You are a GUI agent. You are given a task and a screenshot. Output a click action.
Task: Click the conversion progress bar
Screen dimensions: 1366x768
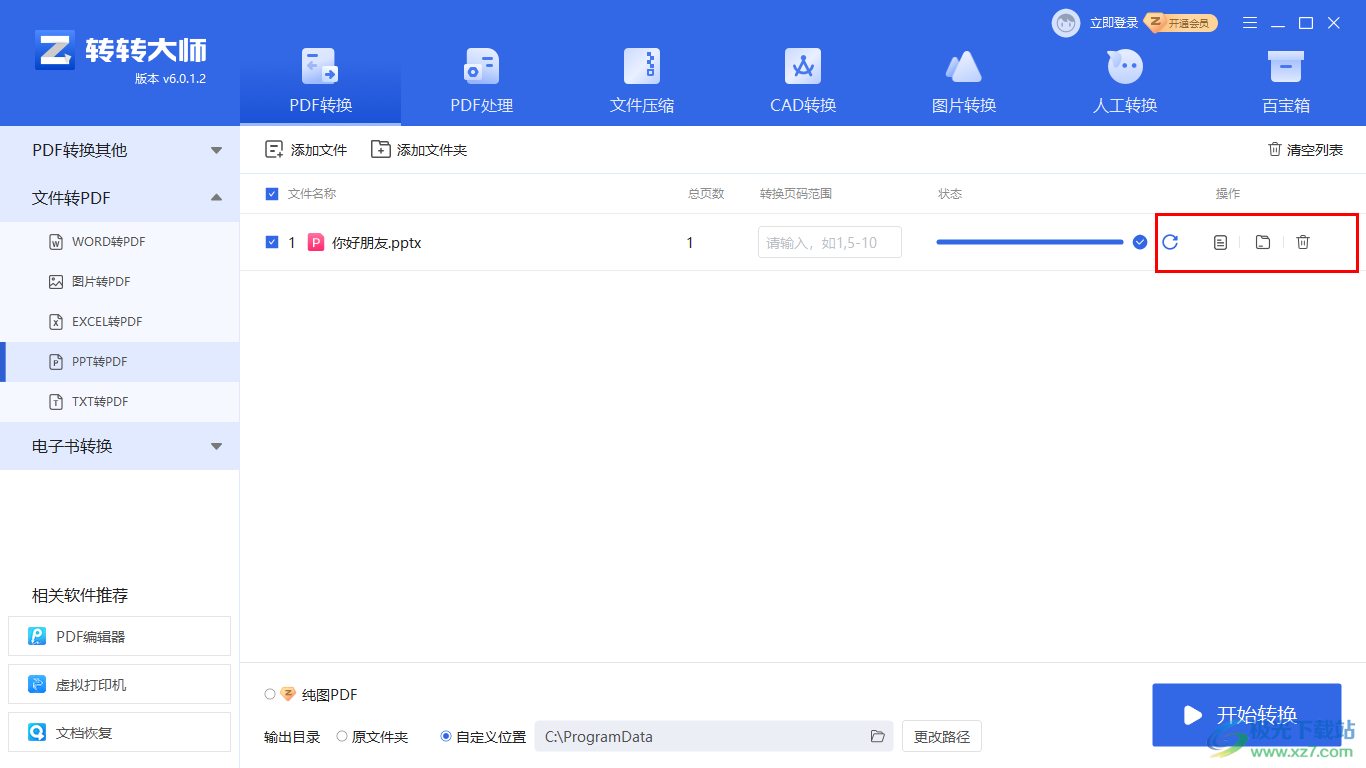[1030, 242]
